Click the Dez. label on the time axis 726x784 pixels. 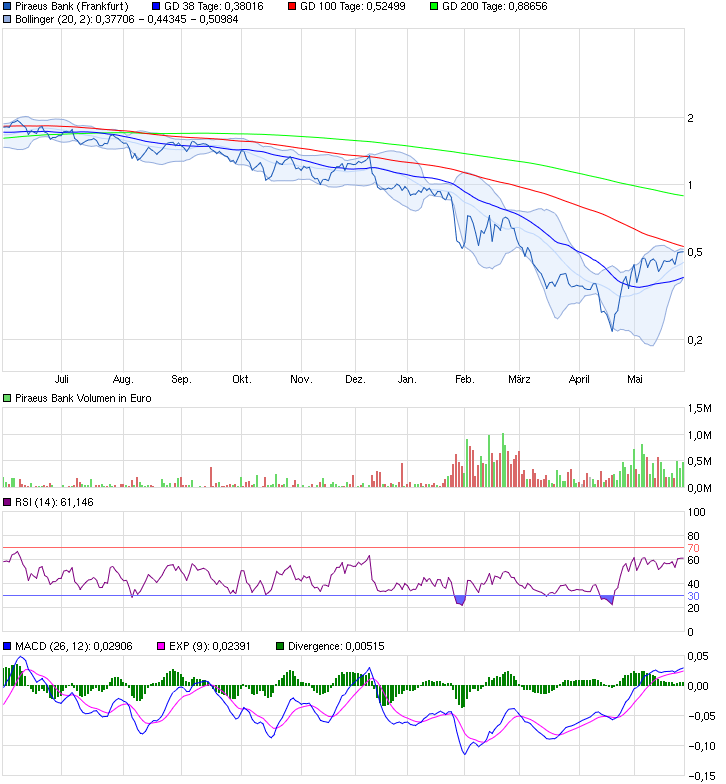355,380
